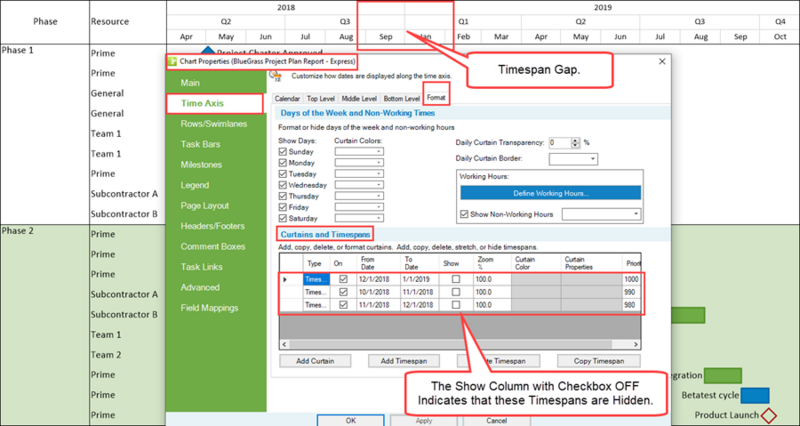This screenshot has width=800, height=426.
Task: Click Daily Curtain Transparency value field
Action: point(560,143)
